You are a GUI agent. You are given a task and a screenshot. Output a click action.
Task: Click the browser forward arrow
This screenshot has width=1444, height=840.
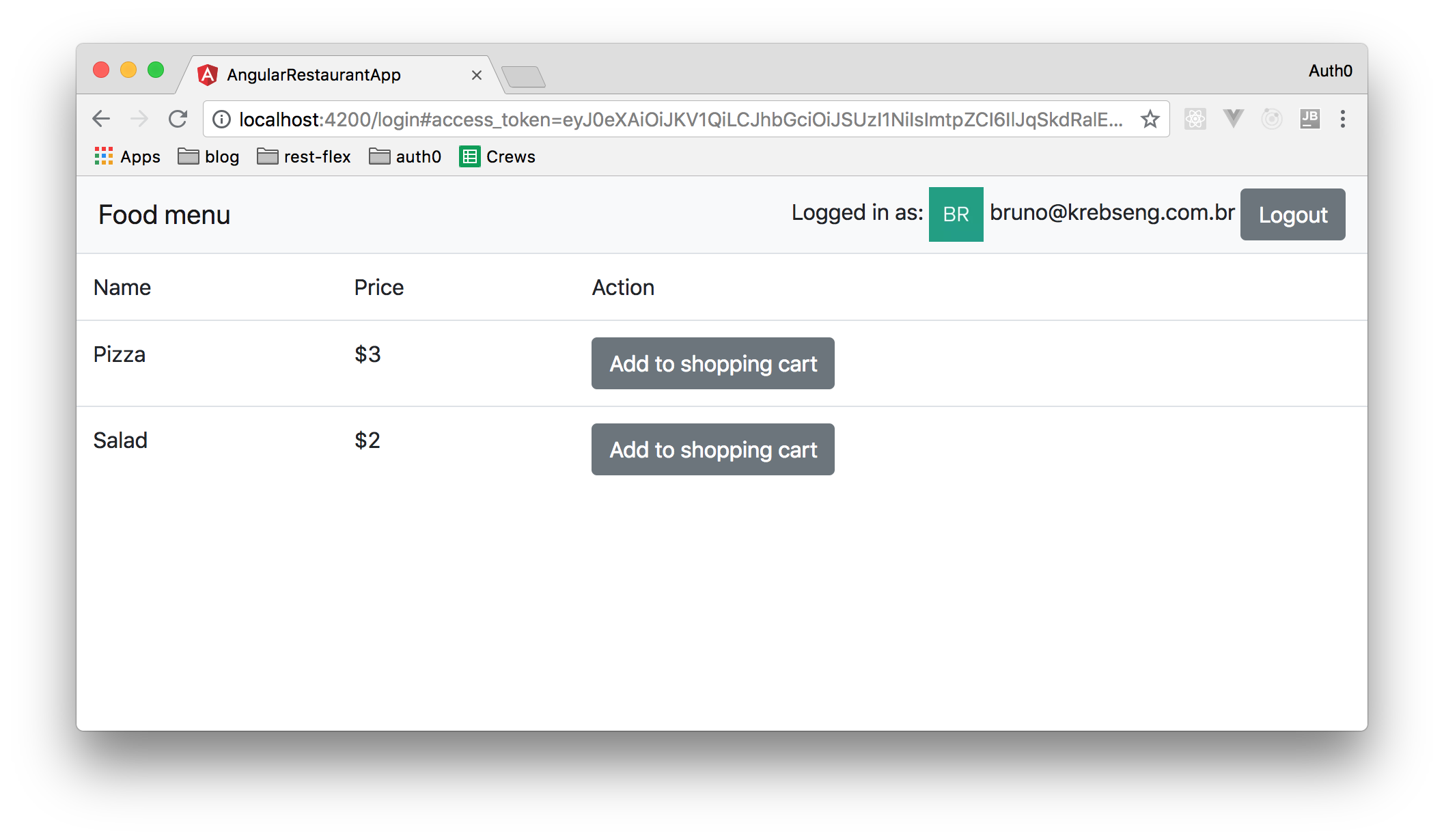(139, 119)
